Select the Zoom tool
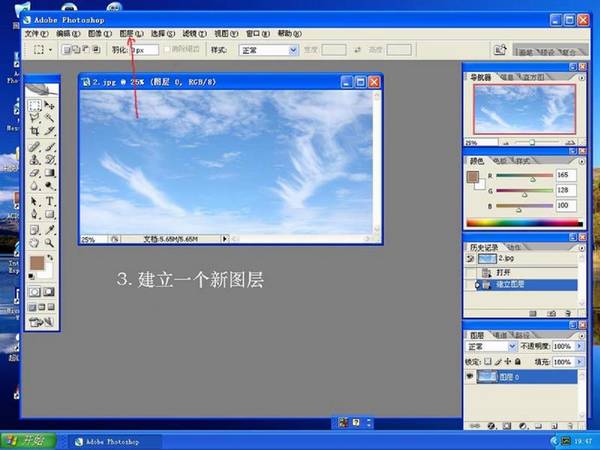The image size is (600, 450). pyautogui.click(x=49, y=243)
